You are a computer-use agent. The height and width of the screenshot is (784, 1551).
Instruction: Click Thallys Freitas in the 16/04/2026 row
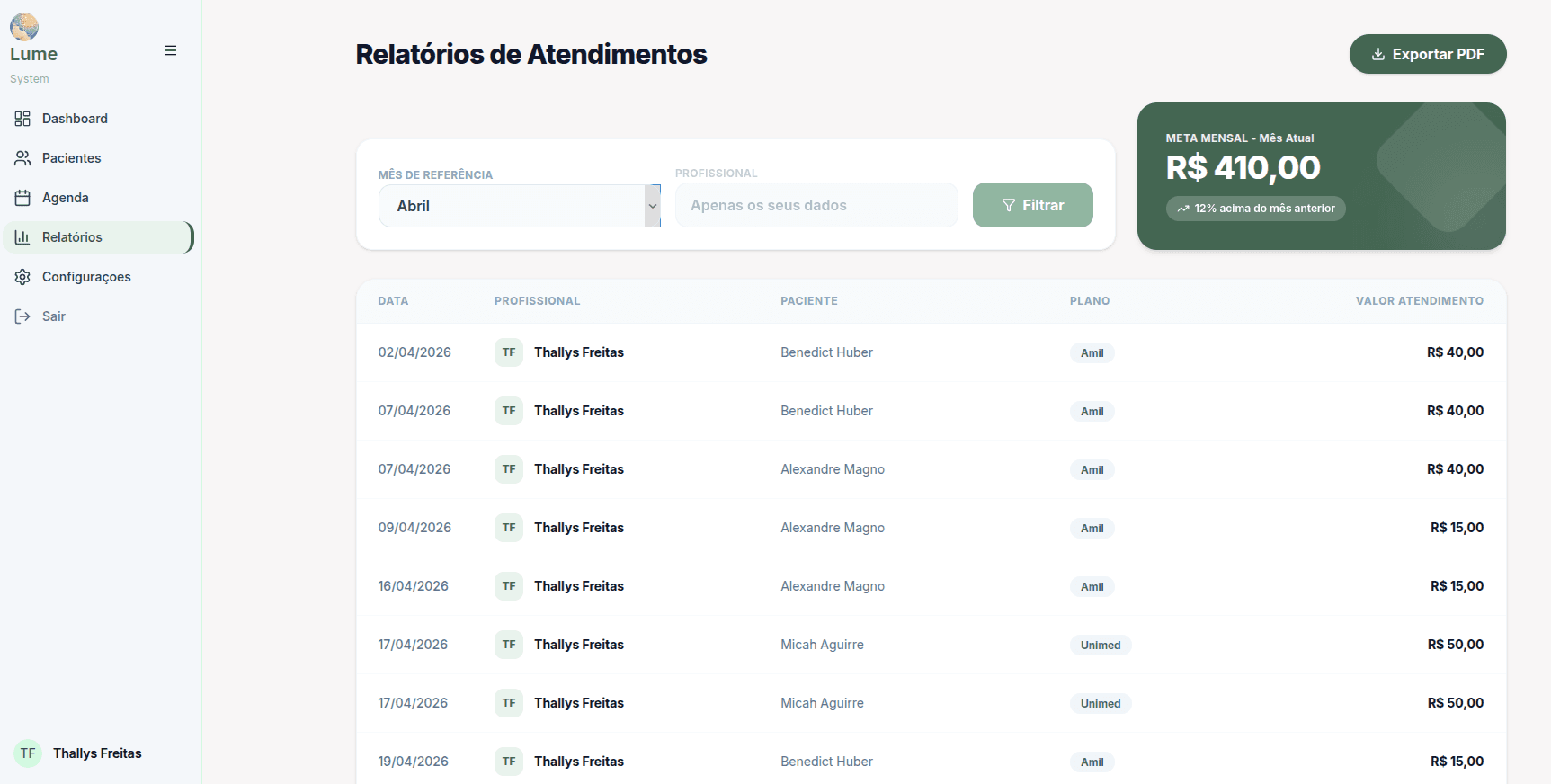[579, 586]
